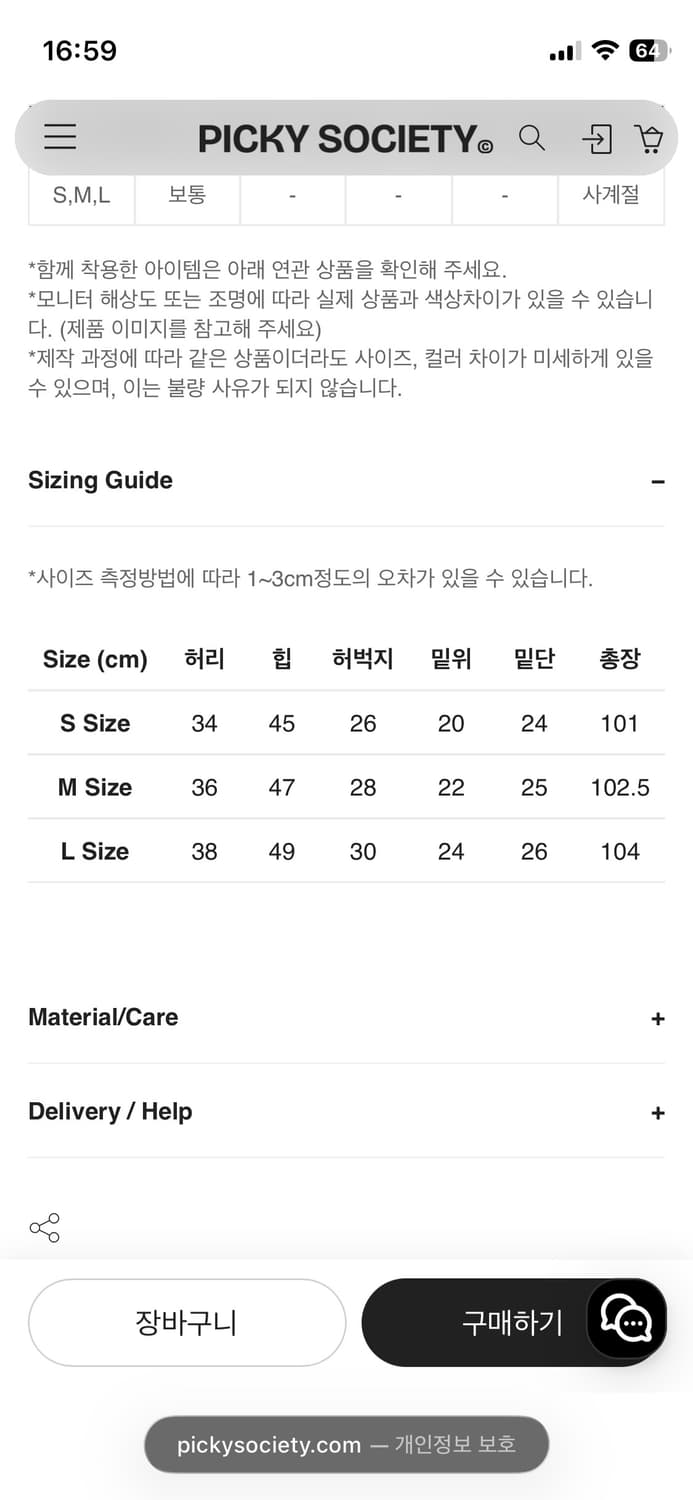
Task: Open the hamburger navigation menu
Action: coord(60,137)
